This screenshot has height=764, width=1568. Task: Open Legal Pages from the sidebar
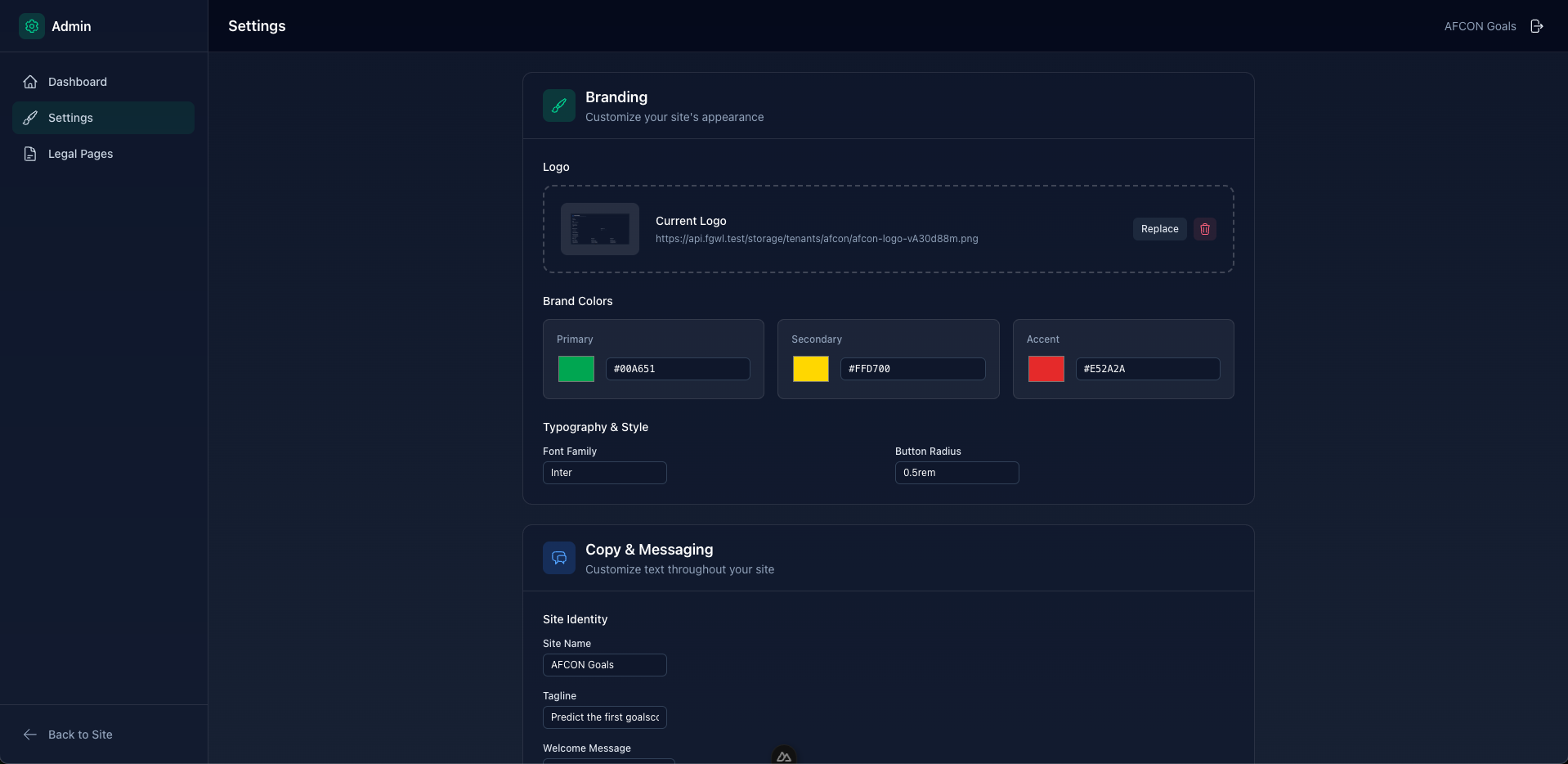(x=80, y=153)
